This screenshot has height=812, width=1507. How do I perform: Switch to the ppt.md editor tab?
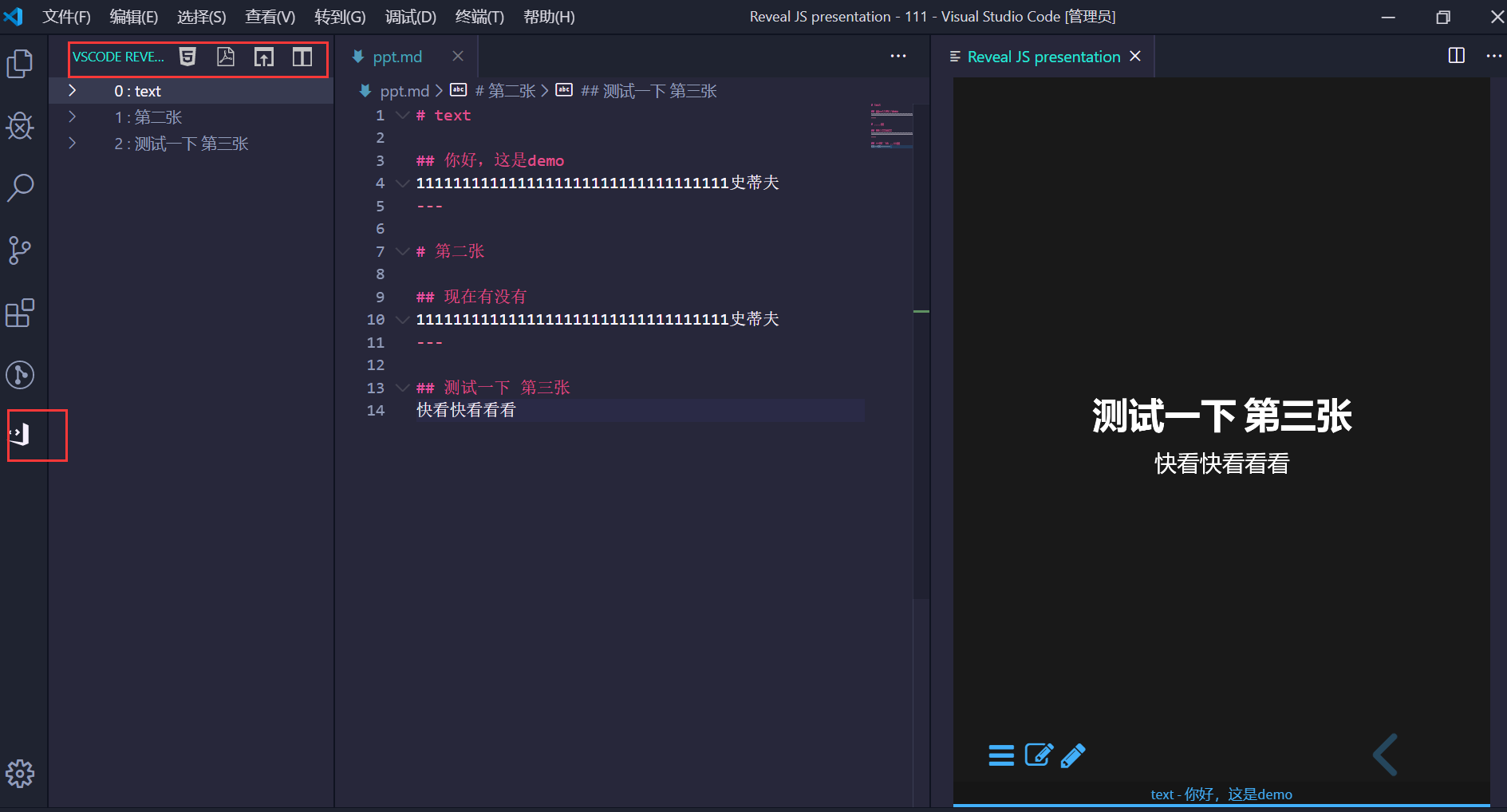point(396,56)
